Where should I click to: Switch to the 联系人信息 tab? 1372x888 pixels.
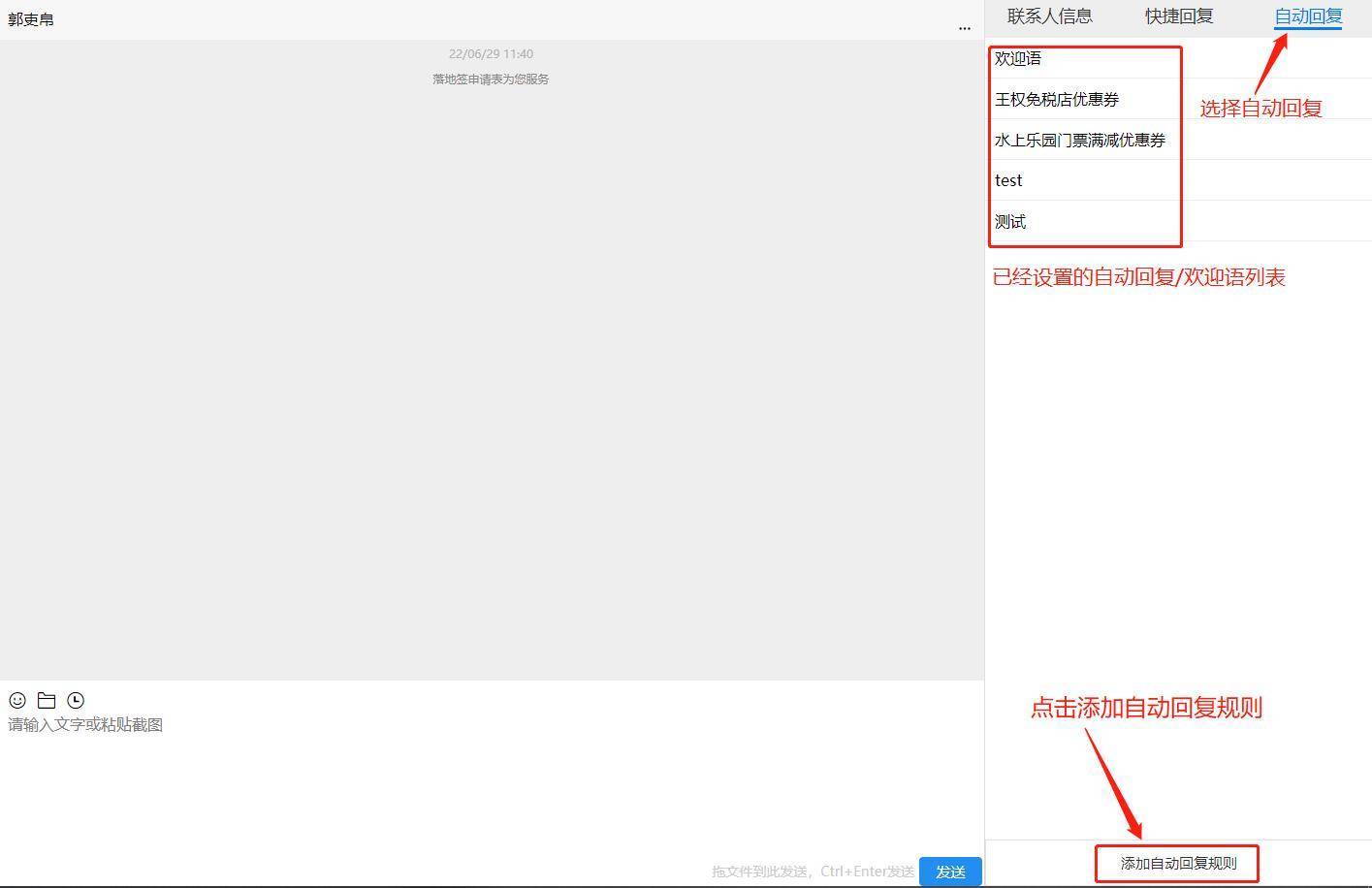pos(1048,16)
